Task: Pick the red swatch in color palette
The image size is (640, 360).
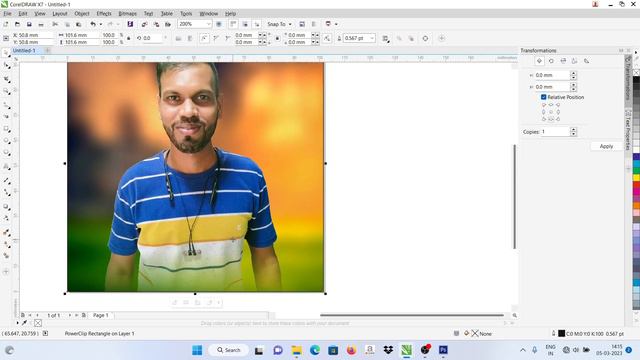Action: tap(636, 185)
